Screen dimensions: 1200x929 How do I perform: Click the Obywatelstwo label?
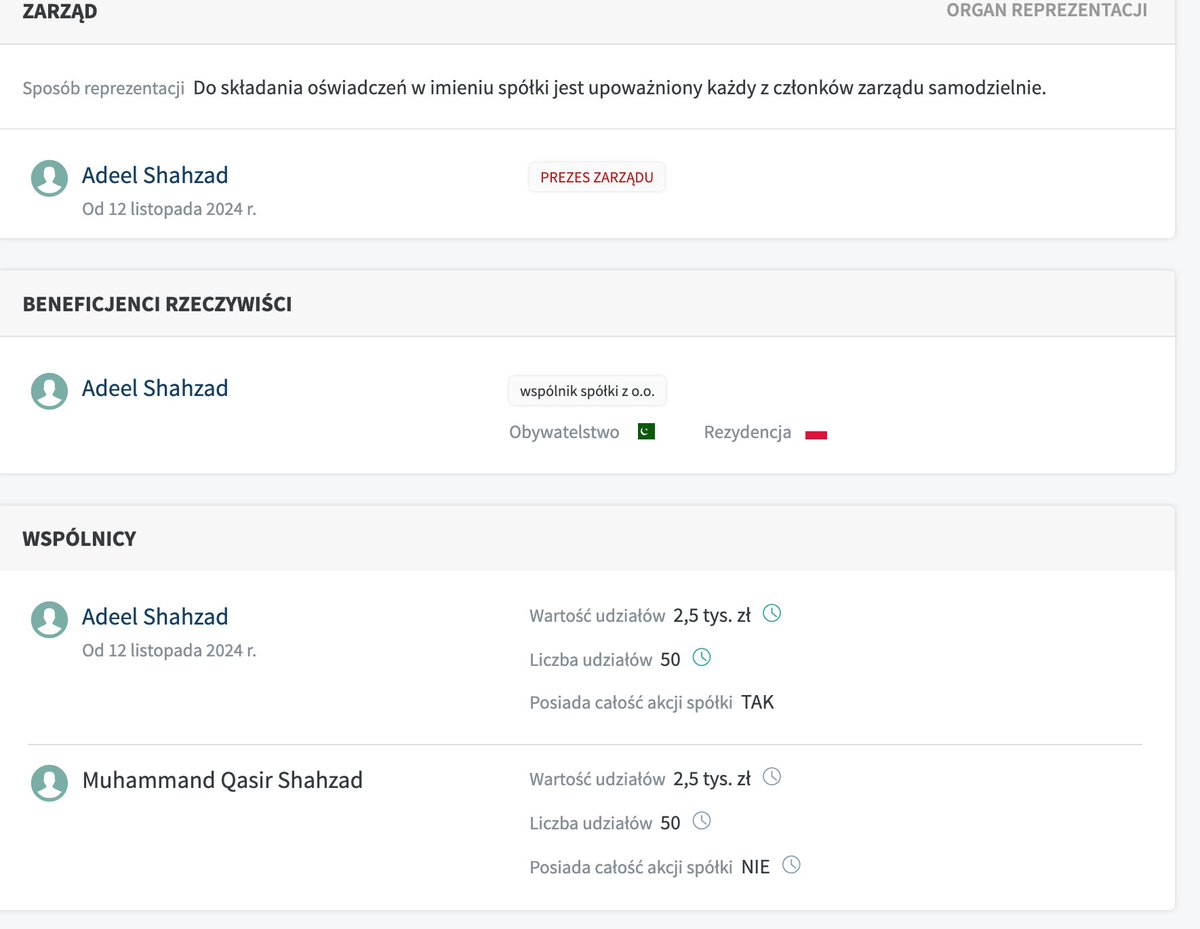coord(564,433)
